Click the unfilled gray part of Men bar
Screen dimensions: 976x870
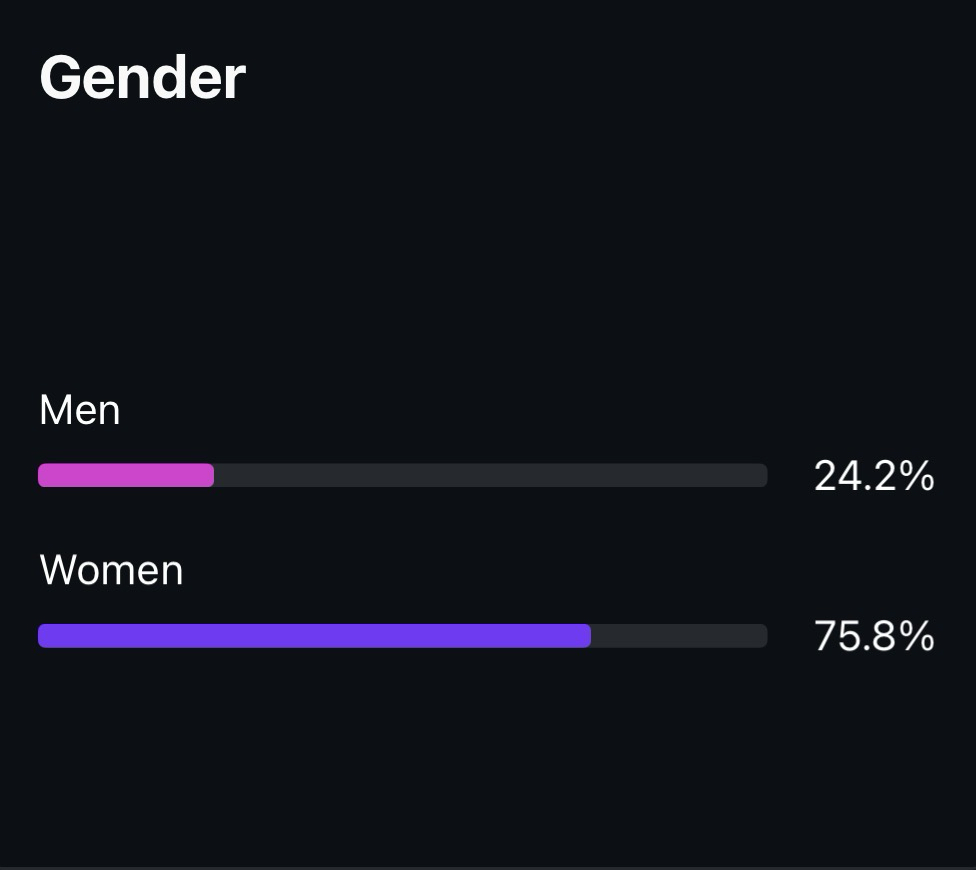pyautogui.click(x=490, y=475)
